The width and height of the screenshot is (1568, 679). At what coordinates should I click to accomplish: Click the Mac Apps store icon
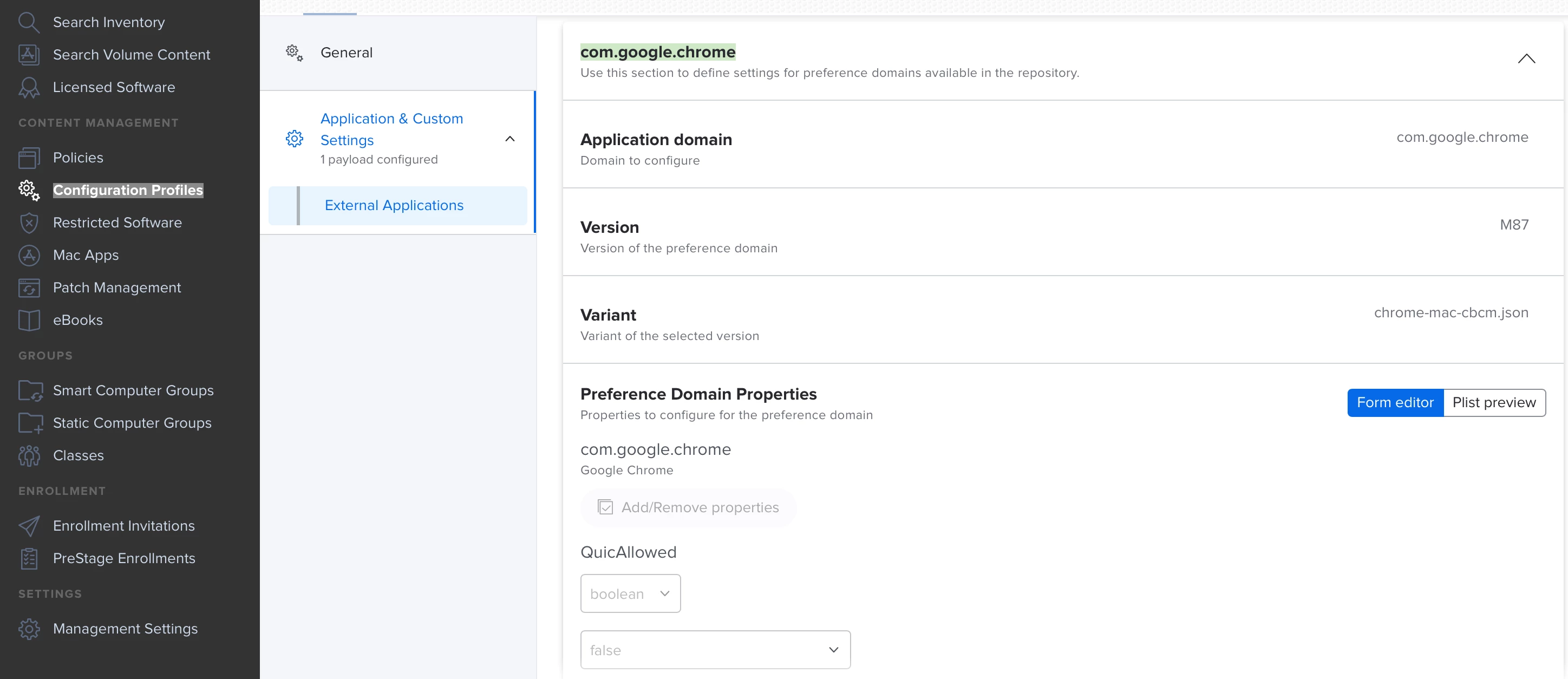tap(29, 255)
